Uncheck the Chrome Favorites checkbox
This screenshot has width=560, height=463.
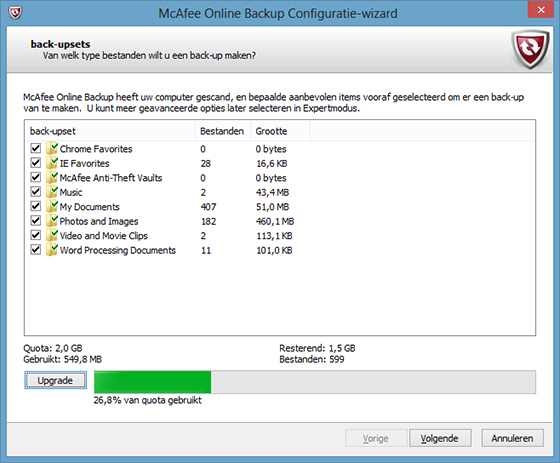pyautogui.click(x=36, y=148)
